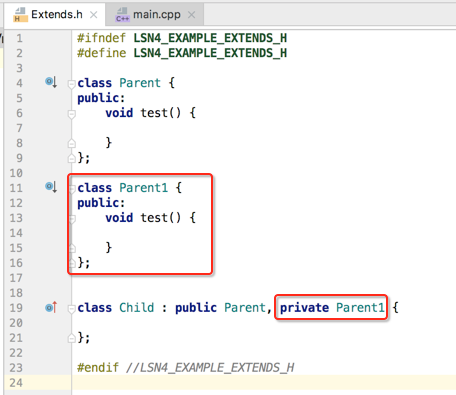This screenshot has height=395, width=456.
Task: Click line number 17 in the gutter
Action: 16,278
